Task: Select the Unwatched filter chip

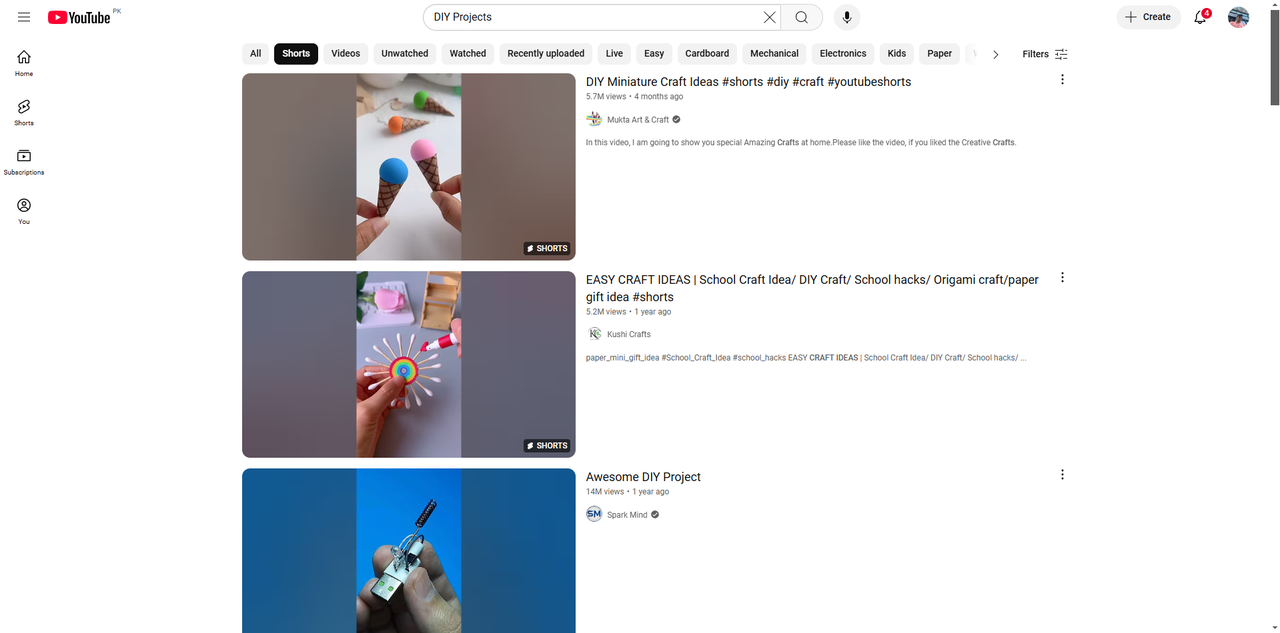Action: pos(405,54)
